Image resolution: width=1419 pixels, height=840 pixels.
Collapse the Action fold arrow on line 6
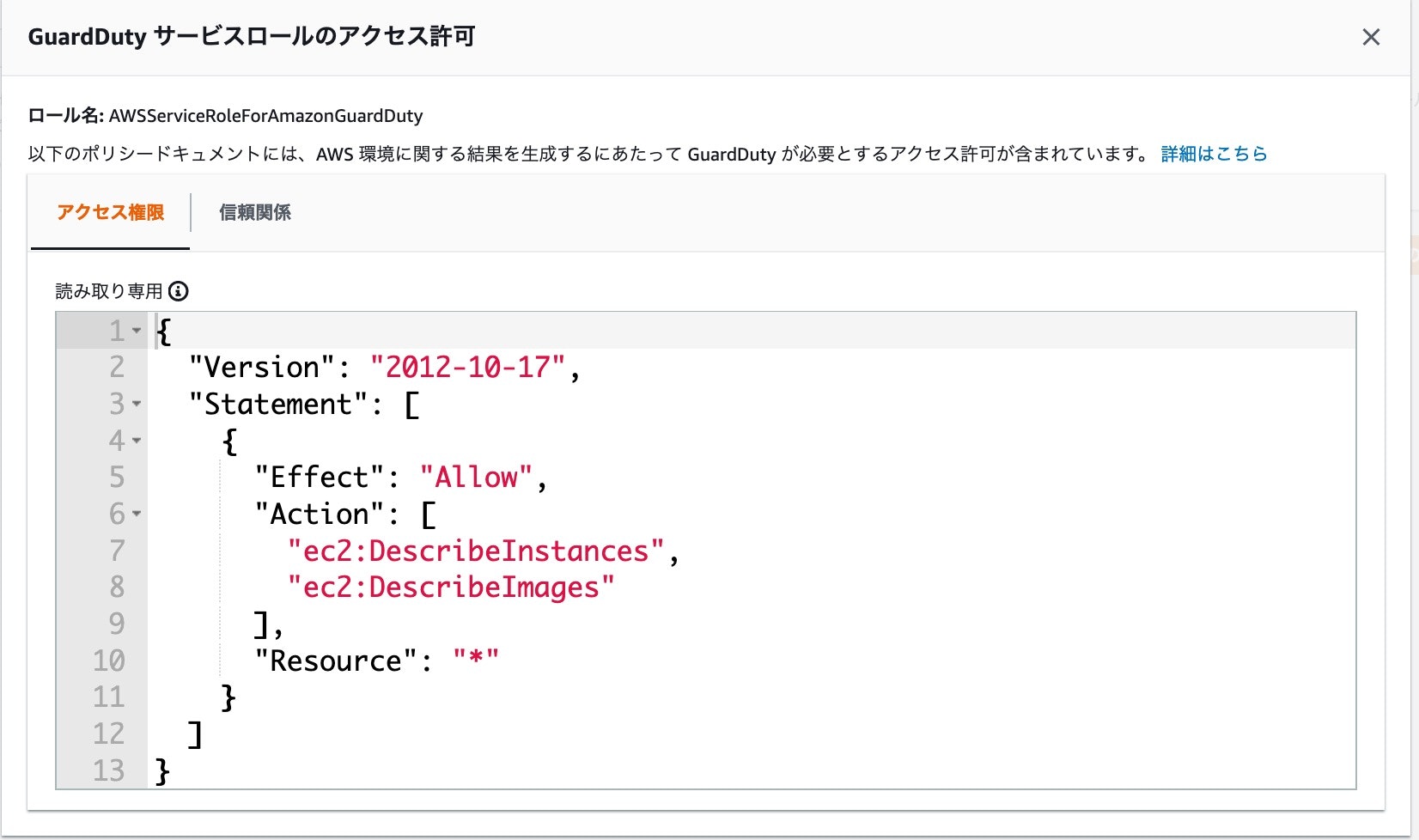[137, 514]
